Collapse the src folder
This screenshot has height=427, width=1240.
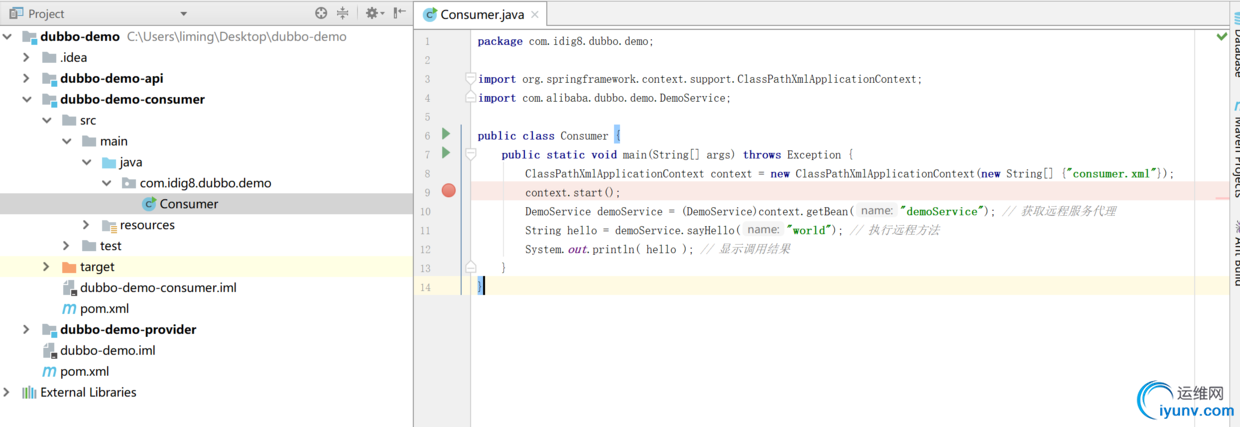point(47,120)
